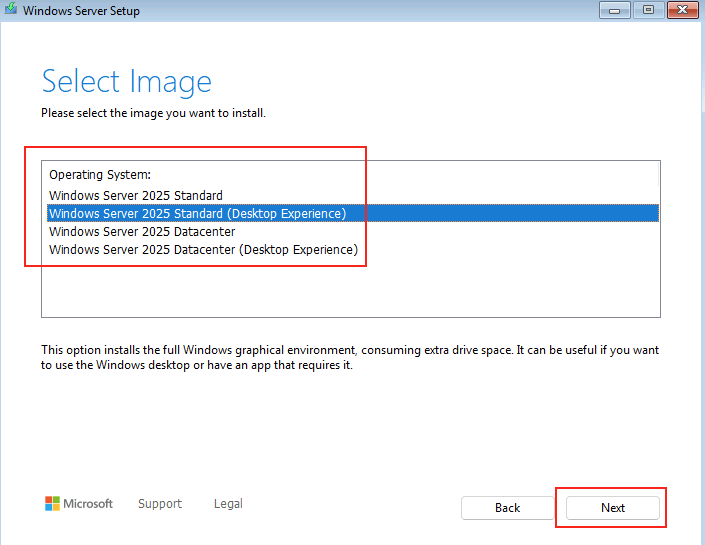The width and height of the screenshot is (705, 545).
Task: Click the 'Please select the image' instruction text
Action: coord(153,113)
